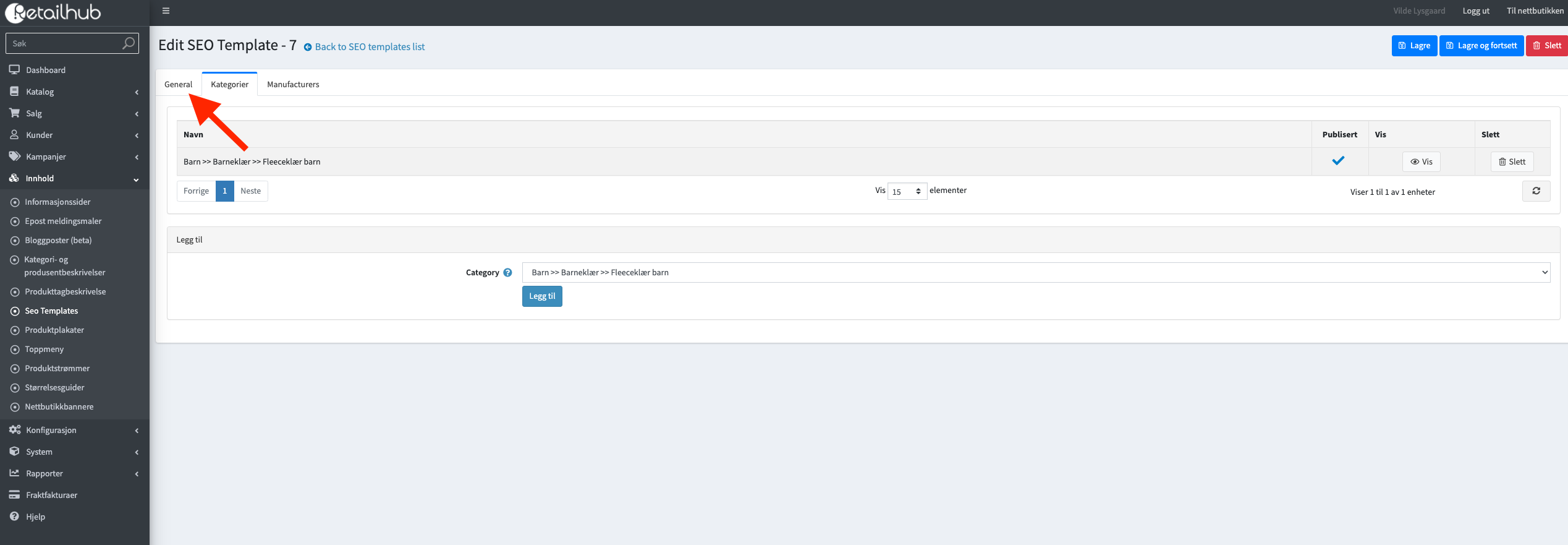Switch to the General tab
1568x545 pixels.
[178, 84]
